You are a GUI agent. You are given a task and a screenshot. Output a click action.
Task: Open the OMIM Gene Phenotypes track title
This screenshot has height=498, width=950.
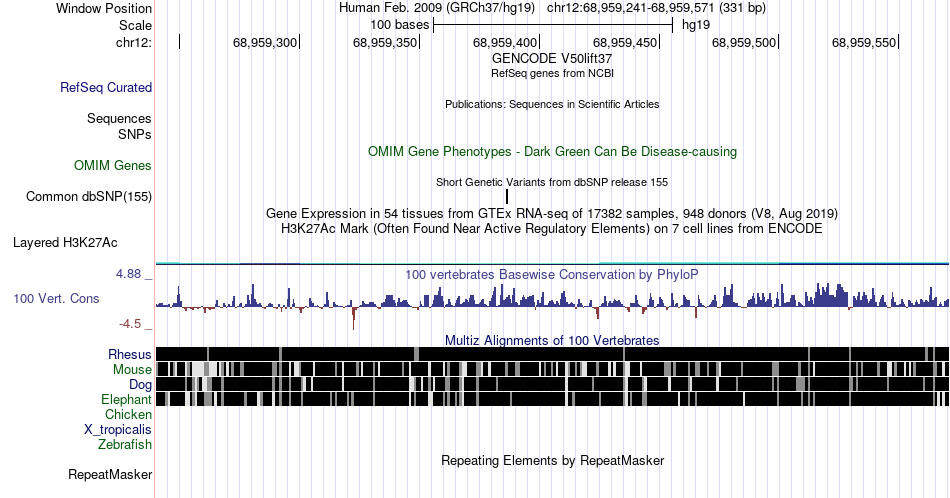[552, 151]
